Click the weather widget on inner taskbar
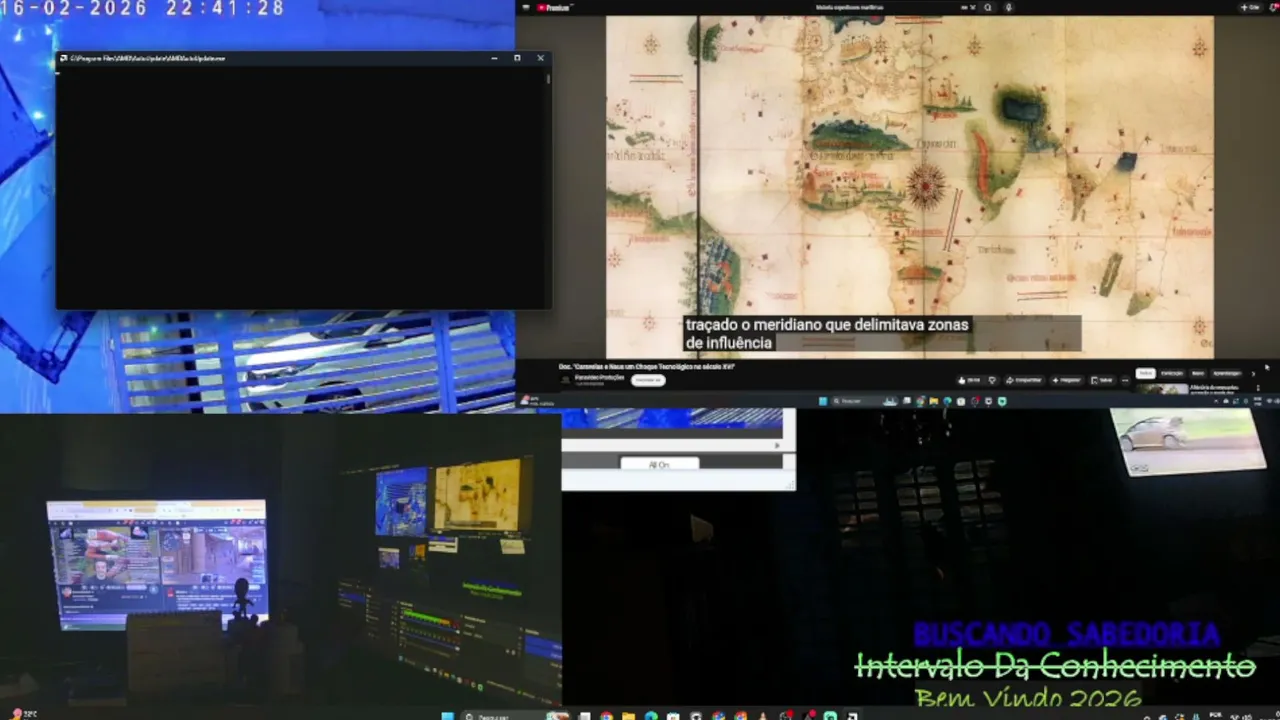 (x=535, y=401)
